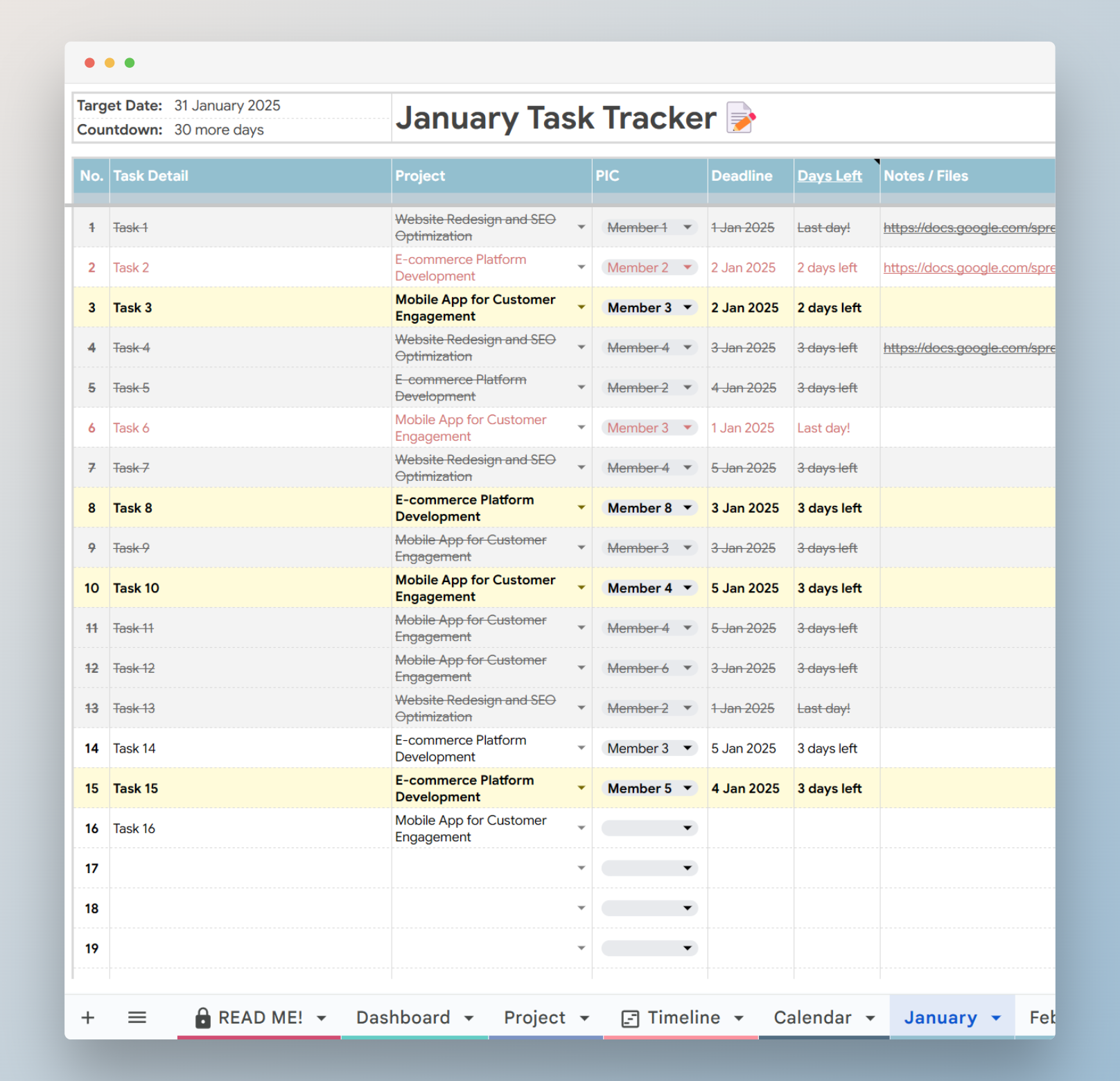Click the PIC column header
This screenshot has width=1120, height=1081.
pyautogui.click(x=649, y=176)
